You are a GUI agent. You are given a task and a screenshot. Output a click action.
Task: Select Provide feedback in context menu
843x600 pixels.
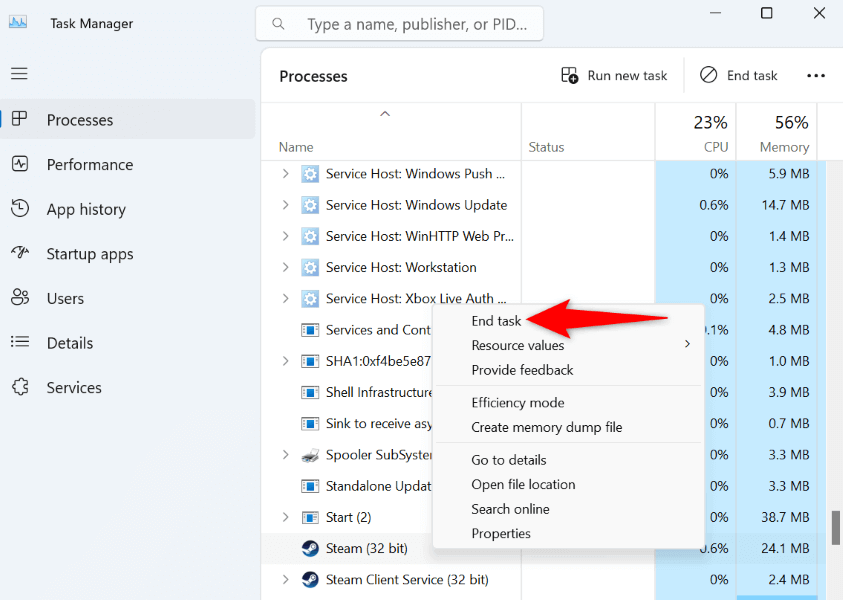pos(568,370)
